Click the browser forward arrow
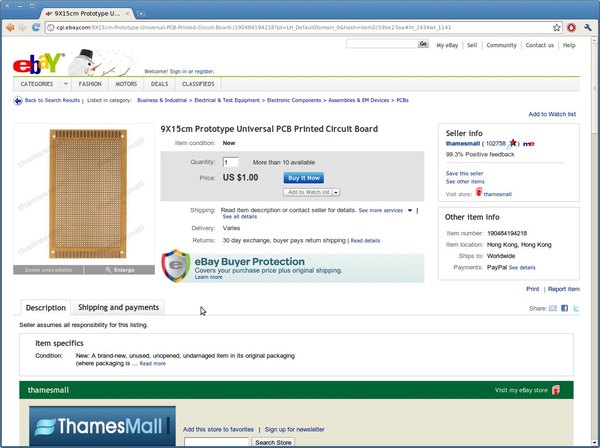Viewport: 600px width, 448px height. (x=23, y=28)
